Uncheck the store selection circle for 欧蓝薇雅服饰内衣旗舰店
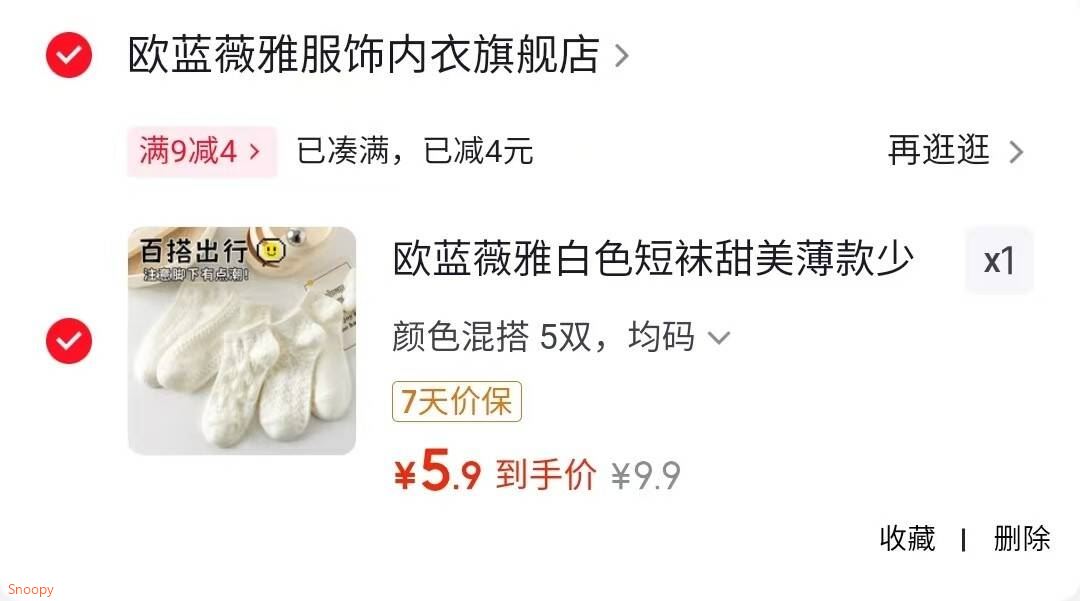This screenshot has height=601, width=1080. point(69,55)
